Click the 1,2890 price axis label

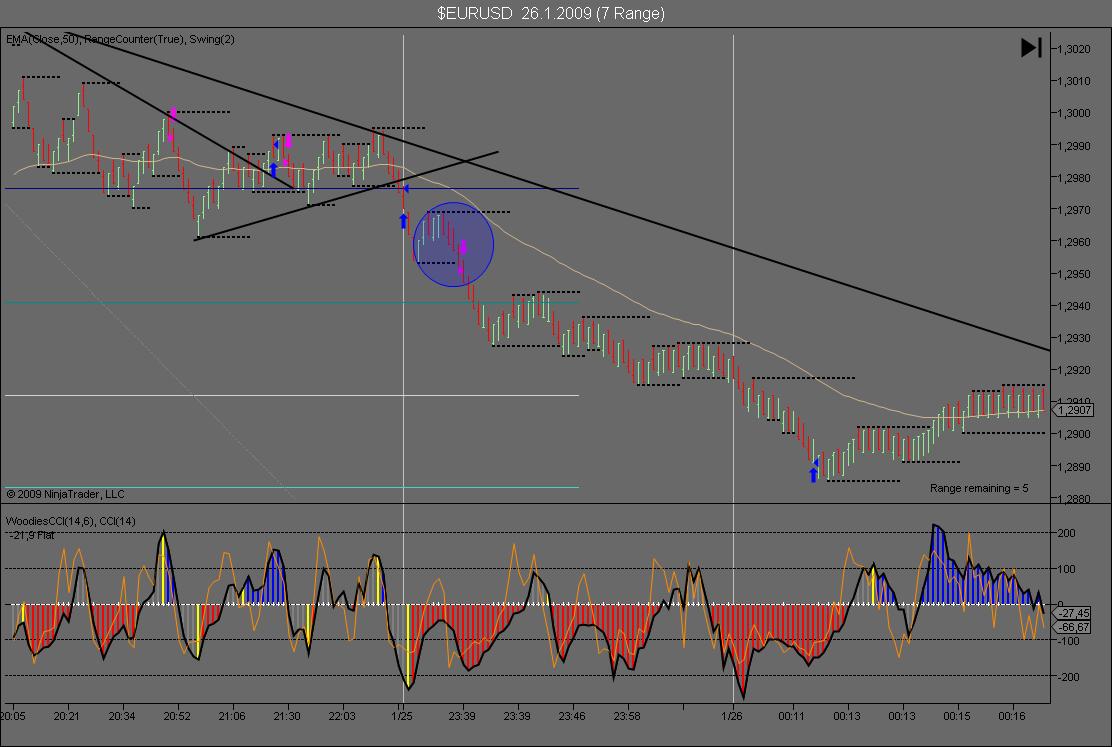(x=1074, y=467)
